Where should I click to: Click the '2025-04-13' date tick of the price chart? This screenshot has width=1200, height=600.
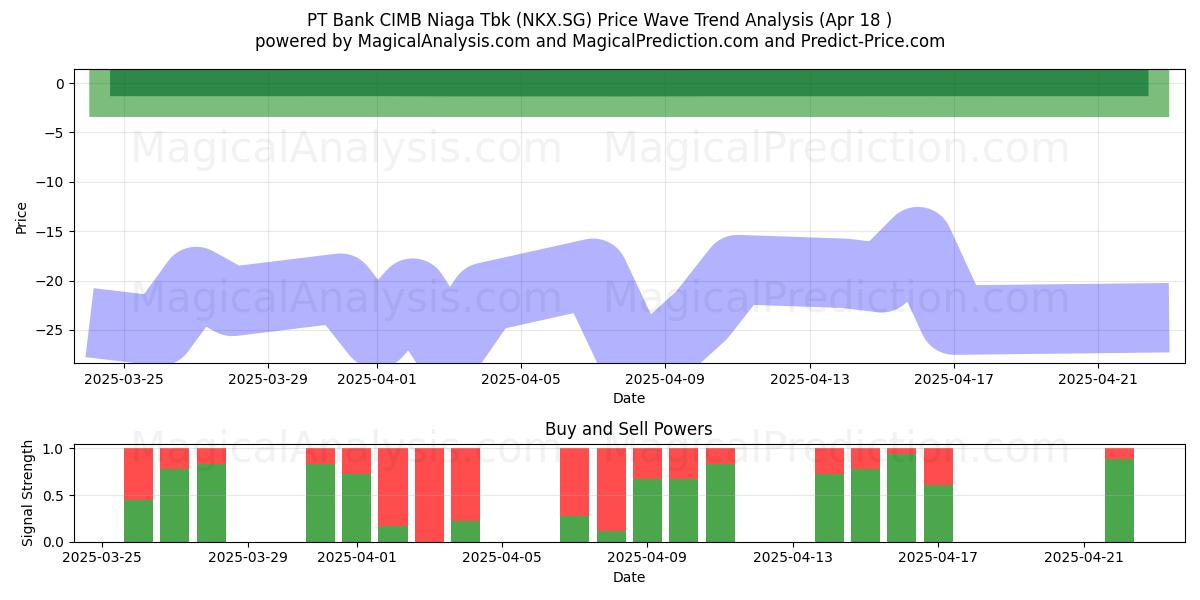click(x=810, y=379)
